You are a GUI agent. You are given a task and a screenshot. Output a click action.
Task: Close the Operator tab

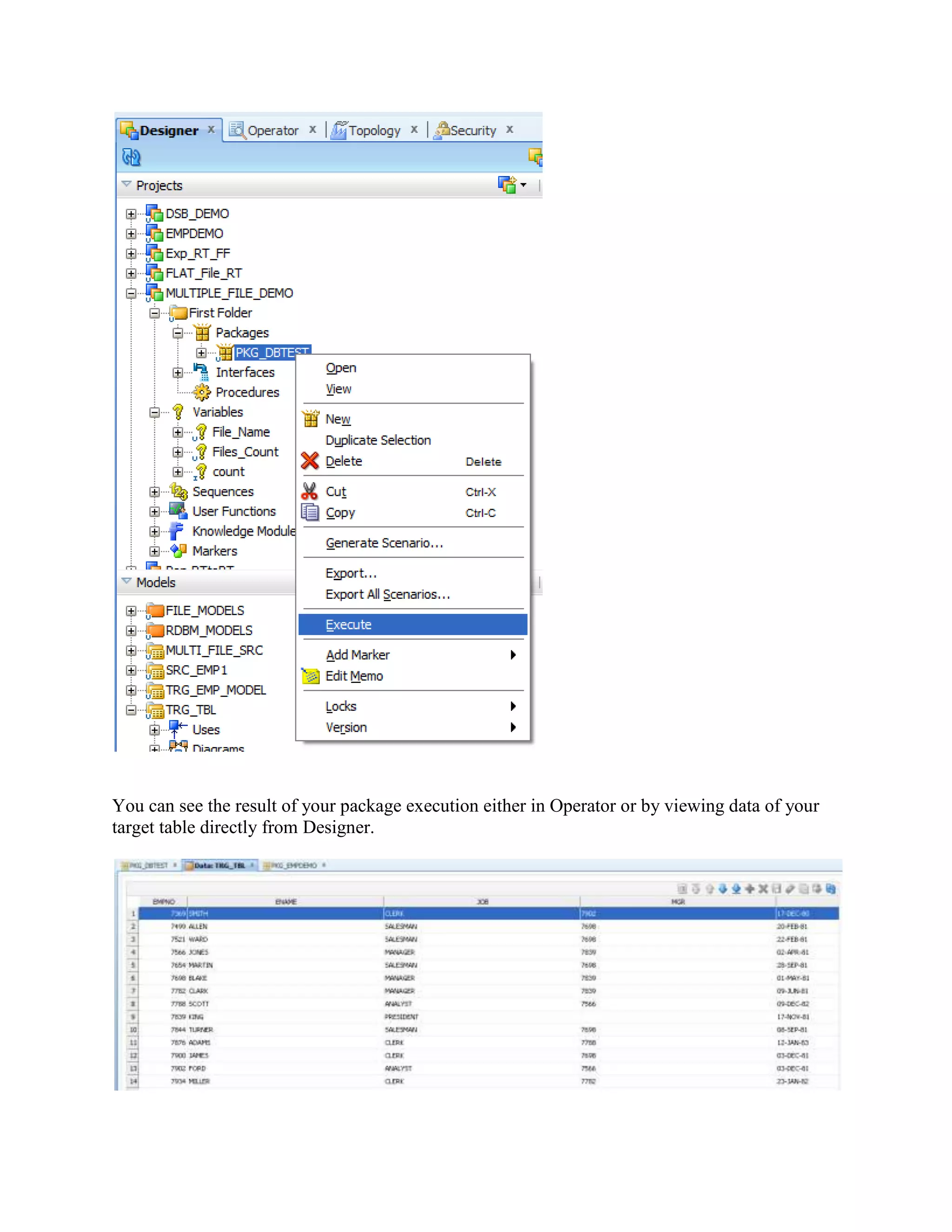pos(312,129)
